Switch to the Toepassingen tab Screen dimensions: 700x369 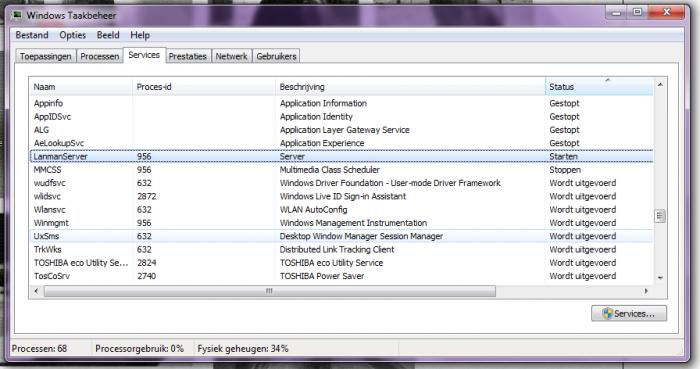pos(46,57)
